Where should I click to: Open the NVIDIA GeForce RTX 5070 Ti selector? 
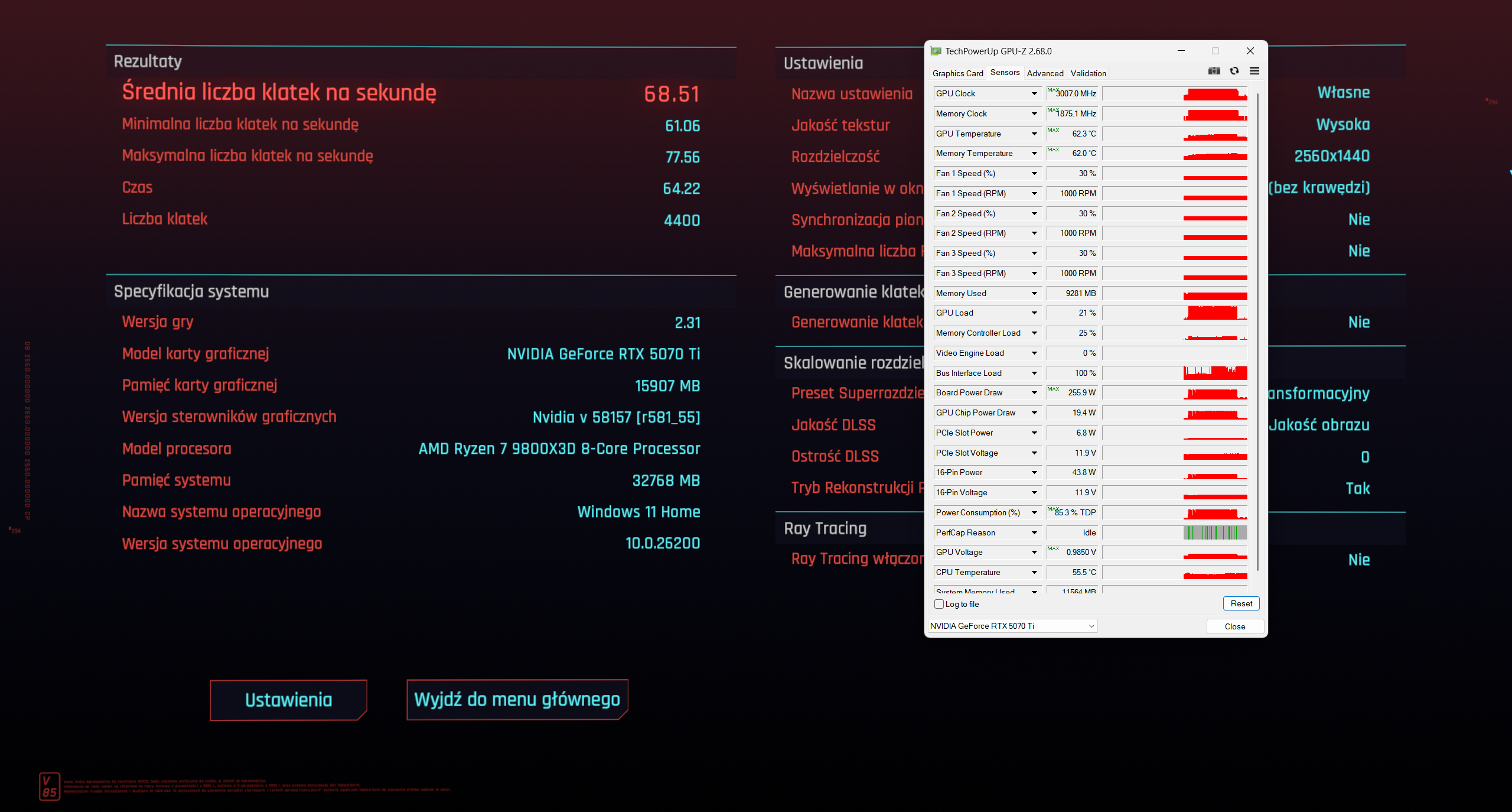tap(1012, 626)
